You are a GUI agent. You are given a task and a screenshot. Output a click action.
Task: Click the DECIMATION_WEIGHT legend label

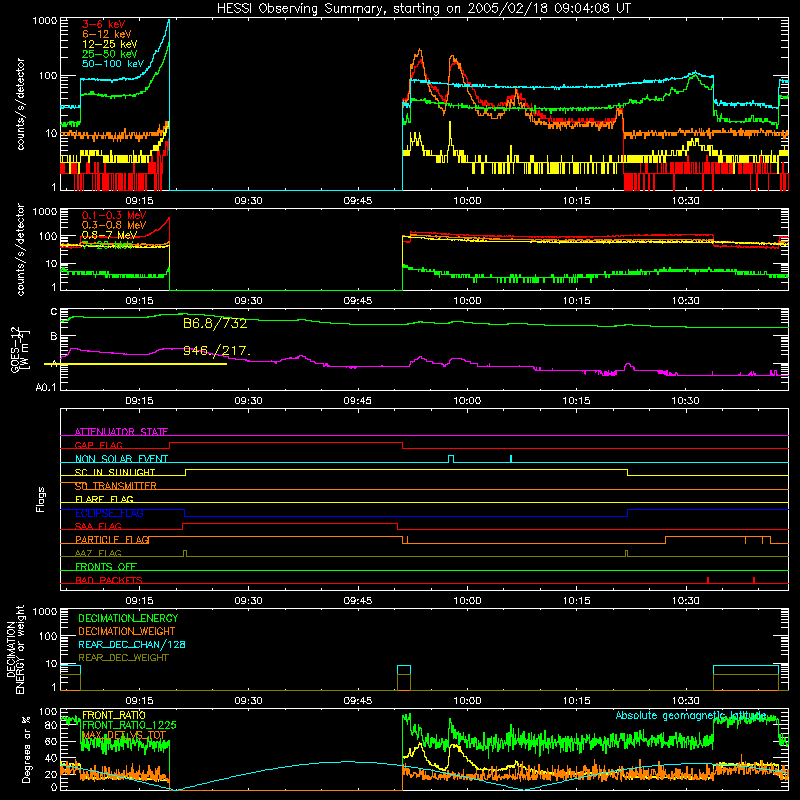[x=127, y=632]
